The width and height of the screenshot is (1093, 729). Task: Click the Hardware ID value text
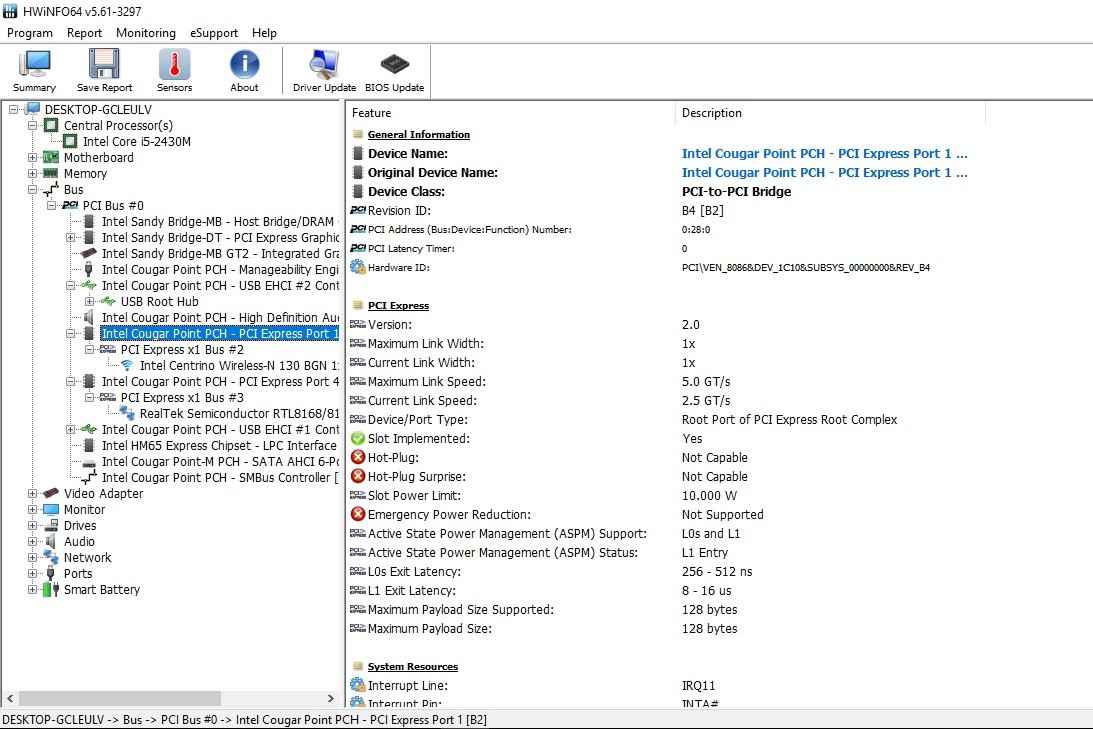(x=806, y=268)
